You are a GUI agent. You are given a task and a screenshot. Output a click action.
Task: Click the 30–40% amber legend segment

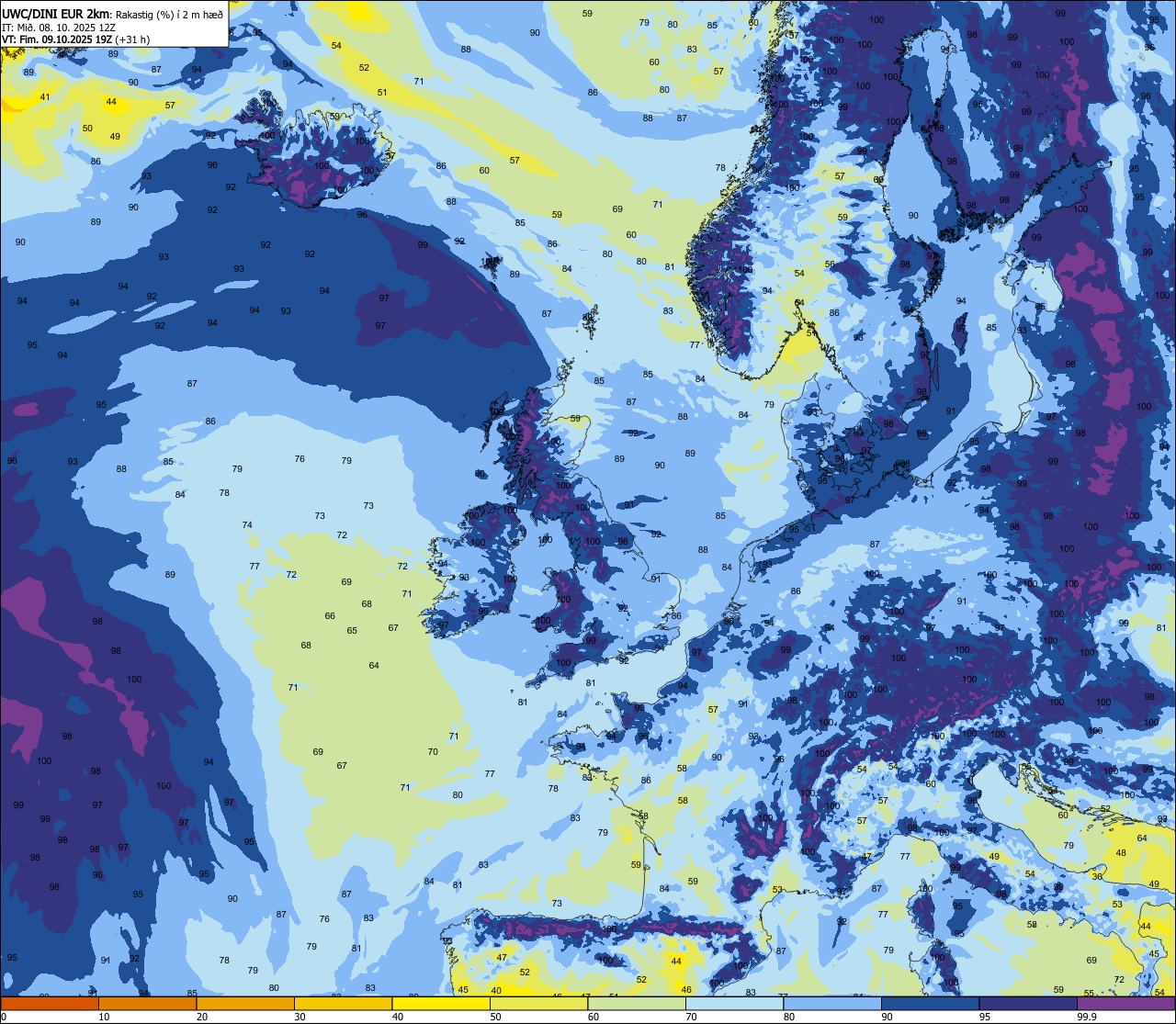click(x=343, y=1004)
